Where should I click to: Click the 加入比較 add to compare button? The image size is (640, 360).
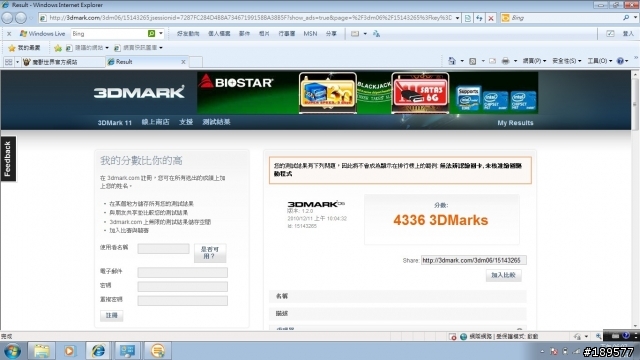(x=503, y=276)
